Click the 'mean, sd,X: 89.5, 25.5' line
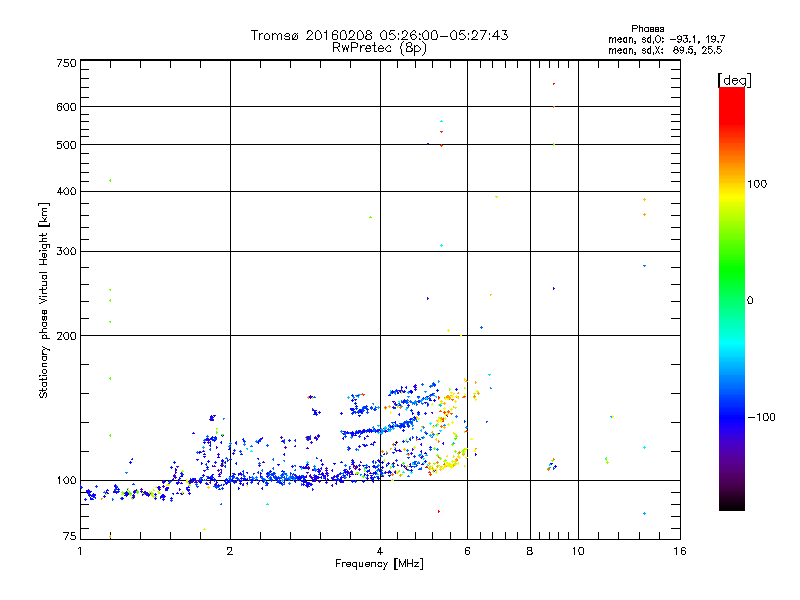The width and height of the screenshot is (800, 600). click(665, 50)
